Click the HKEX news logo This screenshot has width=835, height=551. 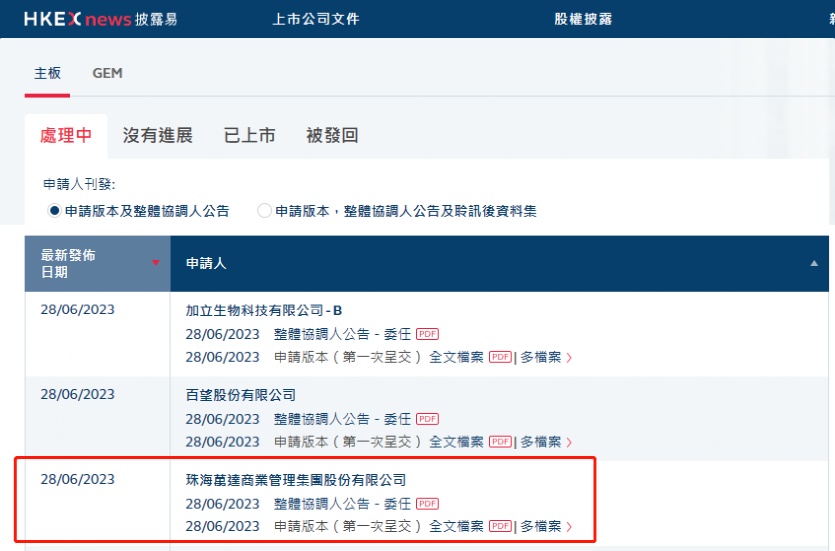[x=100, y=19]
